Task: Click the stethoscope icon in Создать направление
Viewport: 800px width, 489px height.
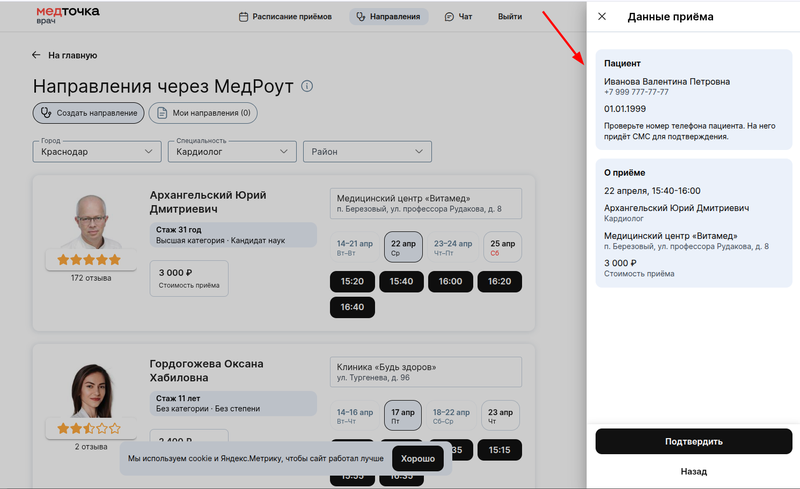Action: [x=46, y=113]
